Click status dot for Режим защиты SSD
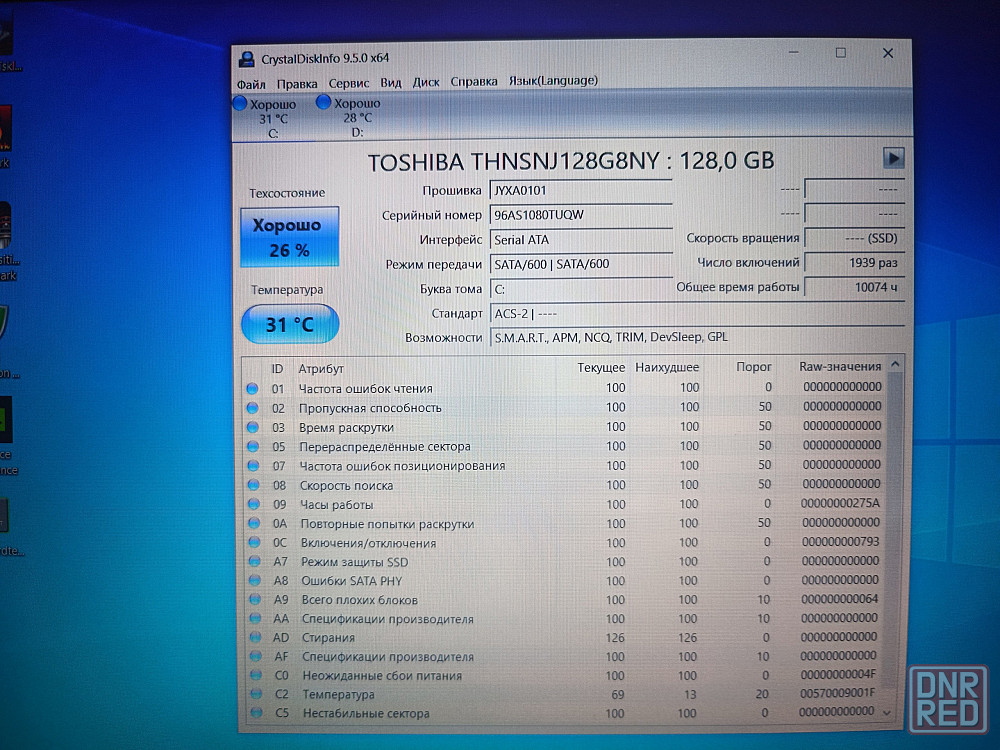The height and width of the screenshot is (750, 1000). (x=254, y=562)
